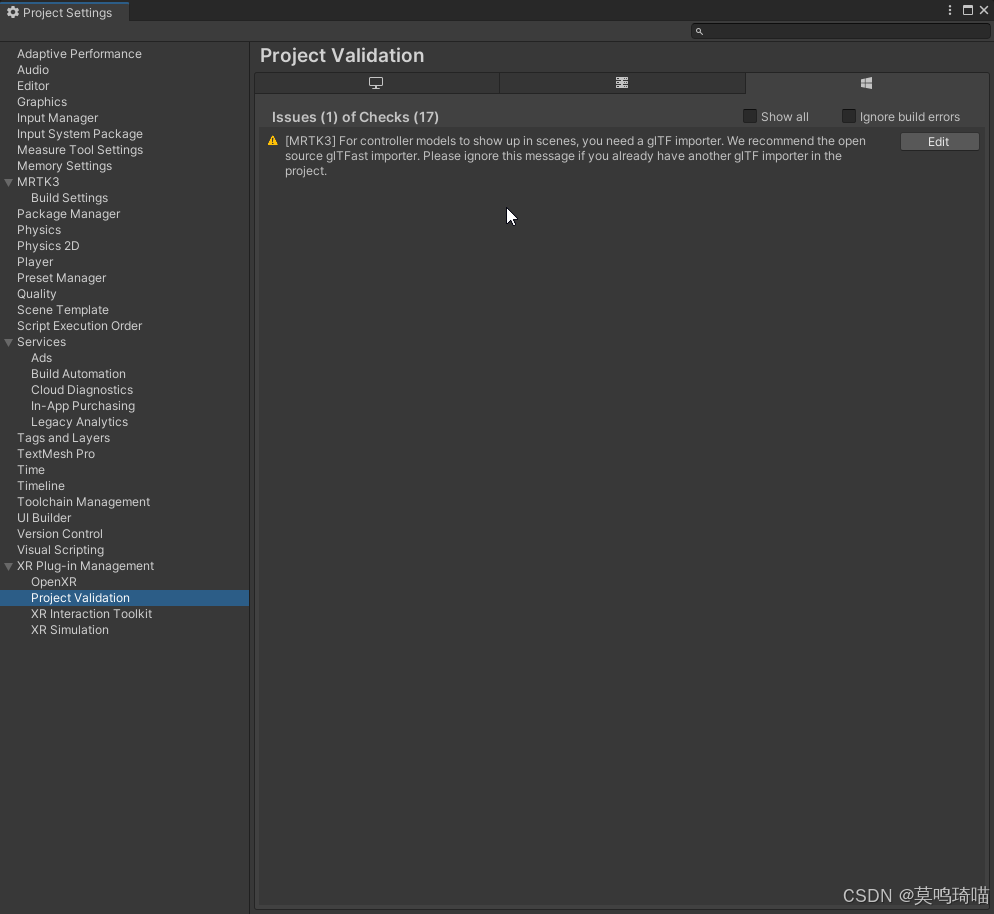Open UI Builder settings
Viewport: 994px width, 914px height.
click(44, 518)
